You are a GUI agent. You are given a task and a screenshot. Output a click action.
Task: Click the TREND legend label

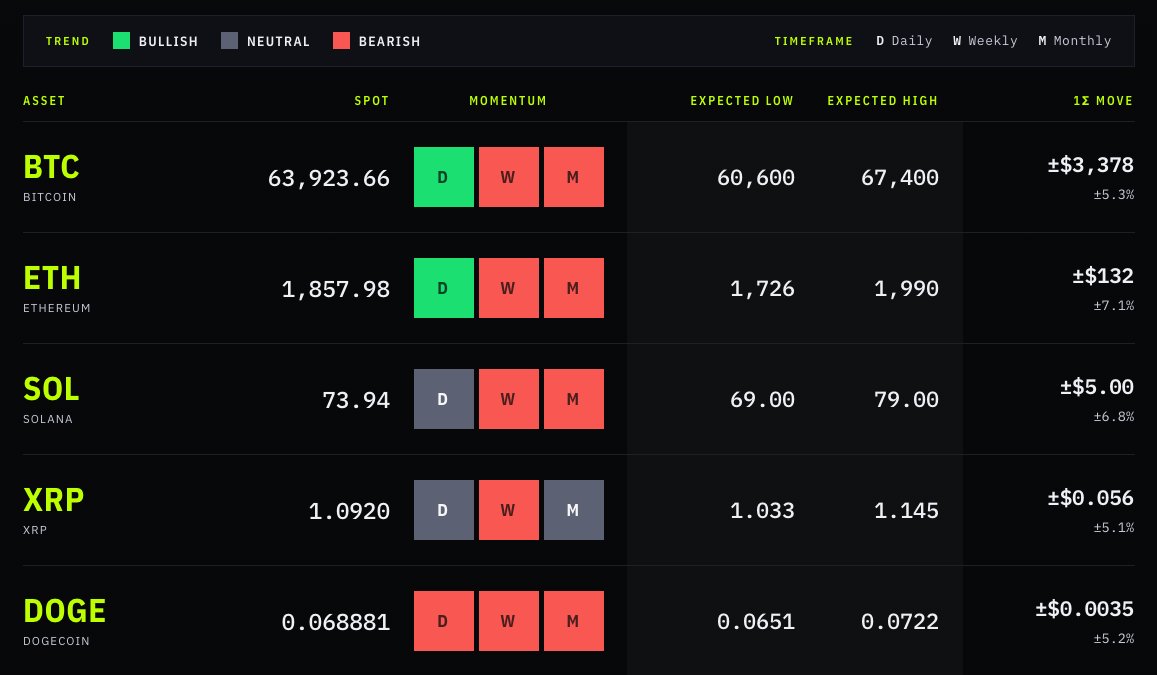pos(67,41)
